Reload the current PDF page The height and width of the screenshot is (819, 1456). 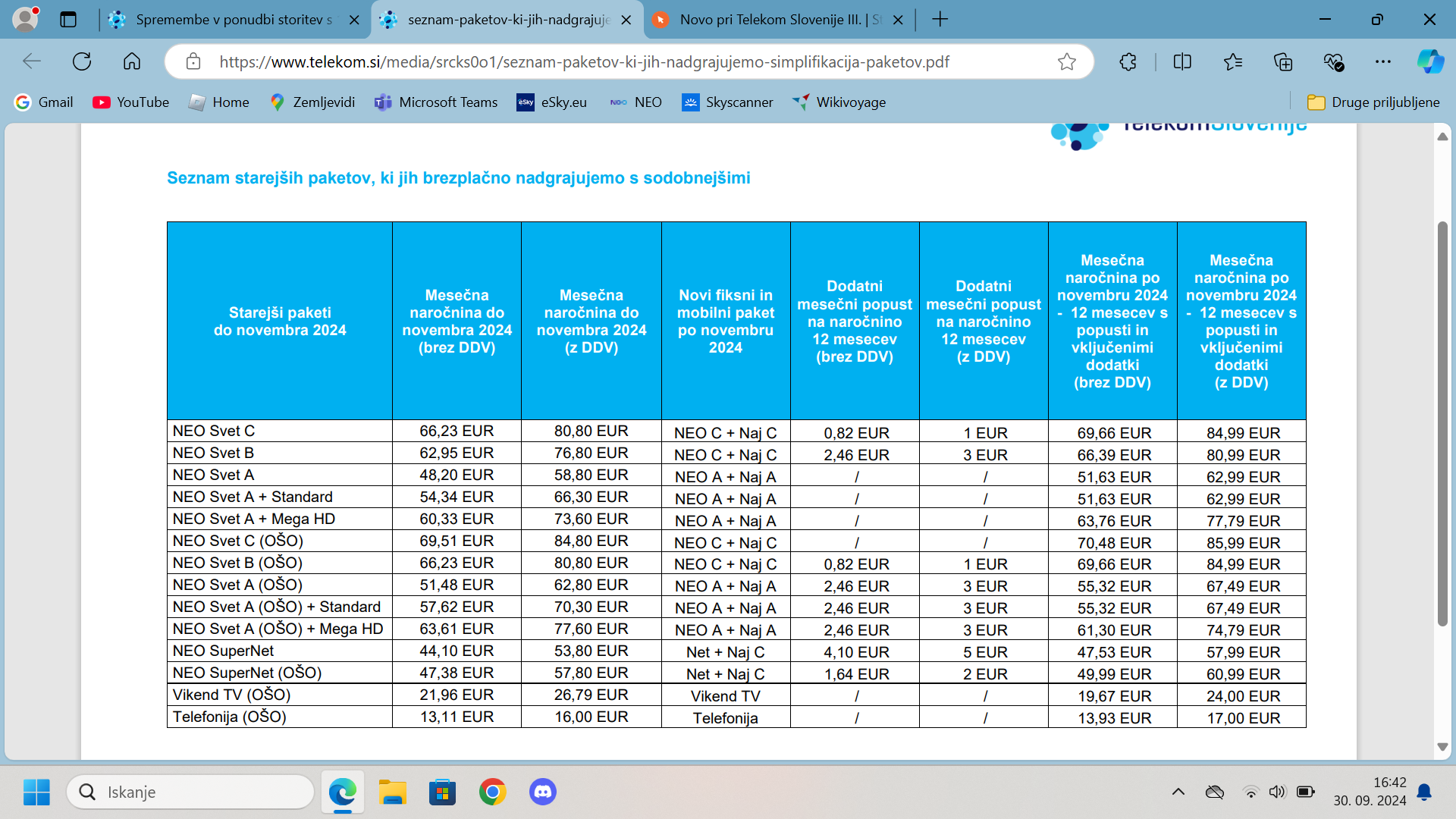pyautogui.click(x=82, y=61)
